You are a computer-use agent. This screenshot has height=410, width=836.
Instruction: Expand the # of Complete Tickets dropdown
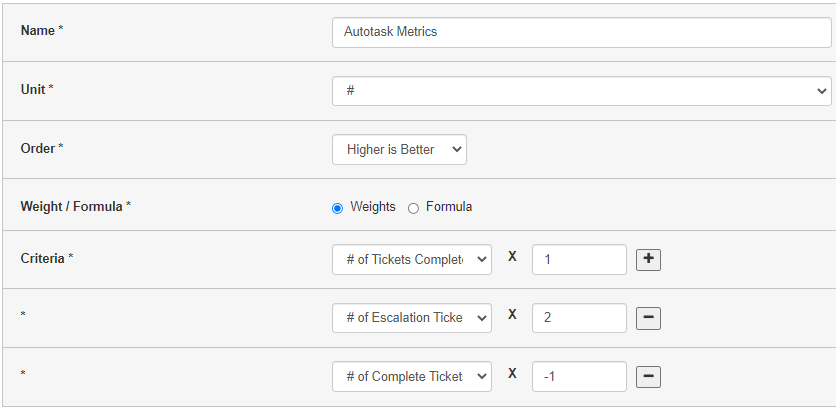click(412, 376)
